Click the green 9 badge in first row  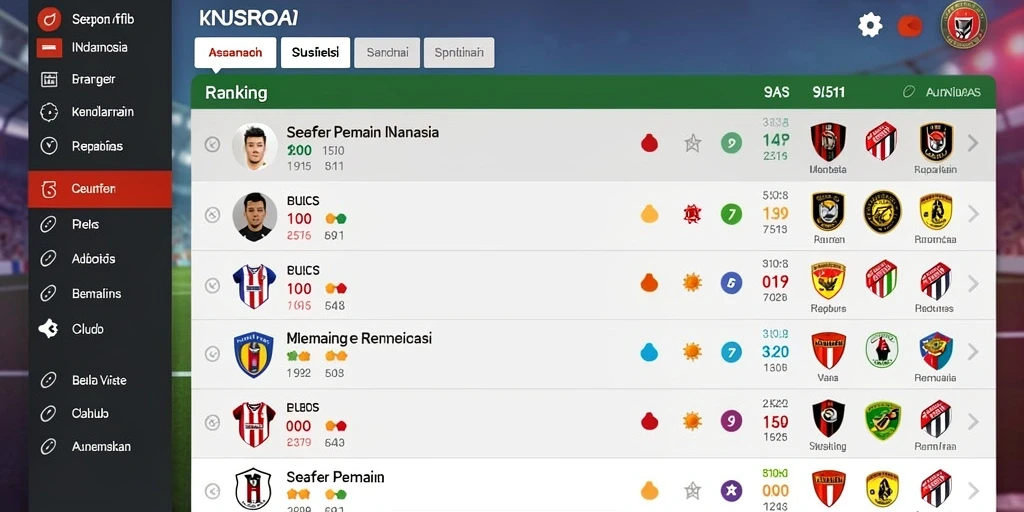(x=731, y=143)
